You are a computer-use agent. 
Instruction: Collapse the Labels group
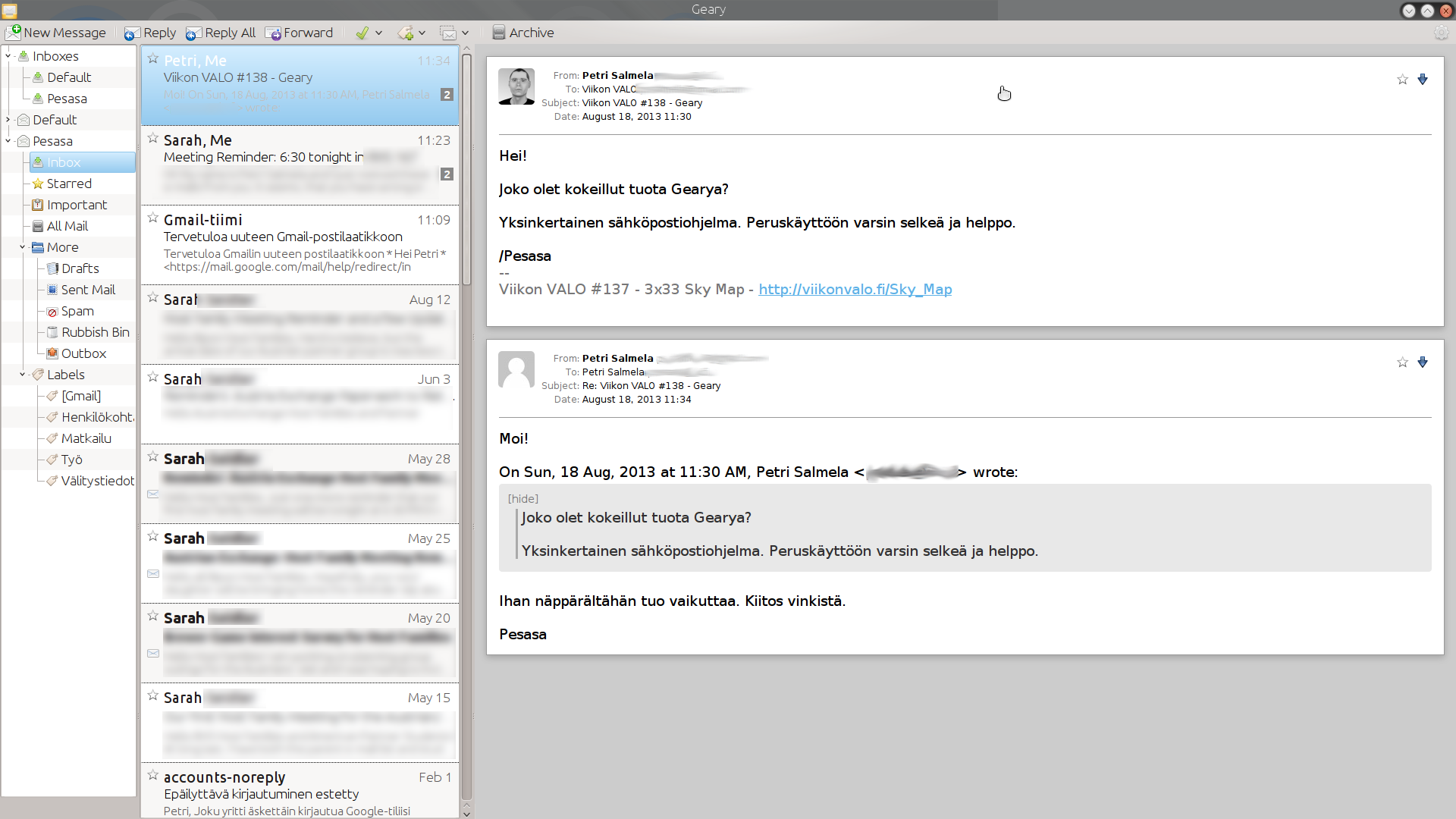(23, 375)
